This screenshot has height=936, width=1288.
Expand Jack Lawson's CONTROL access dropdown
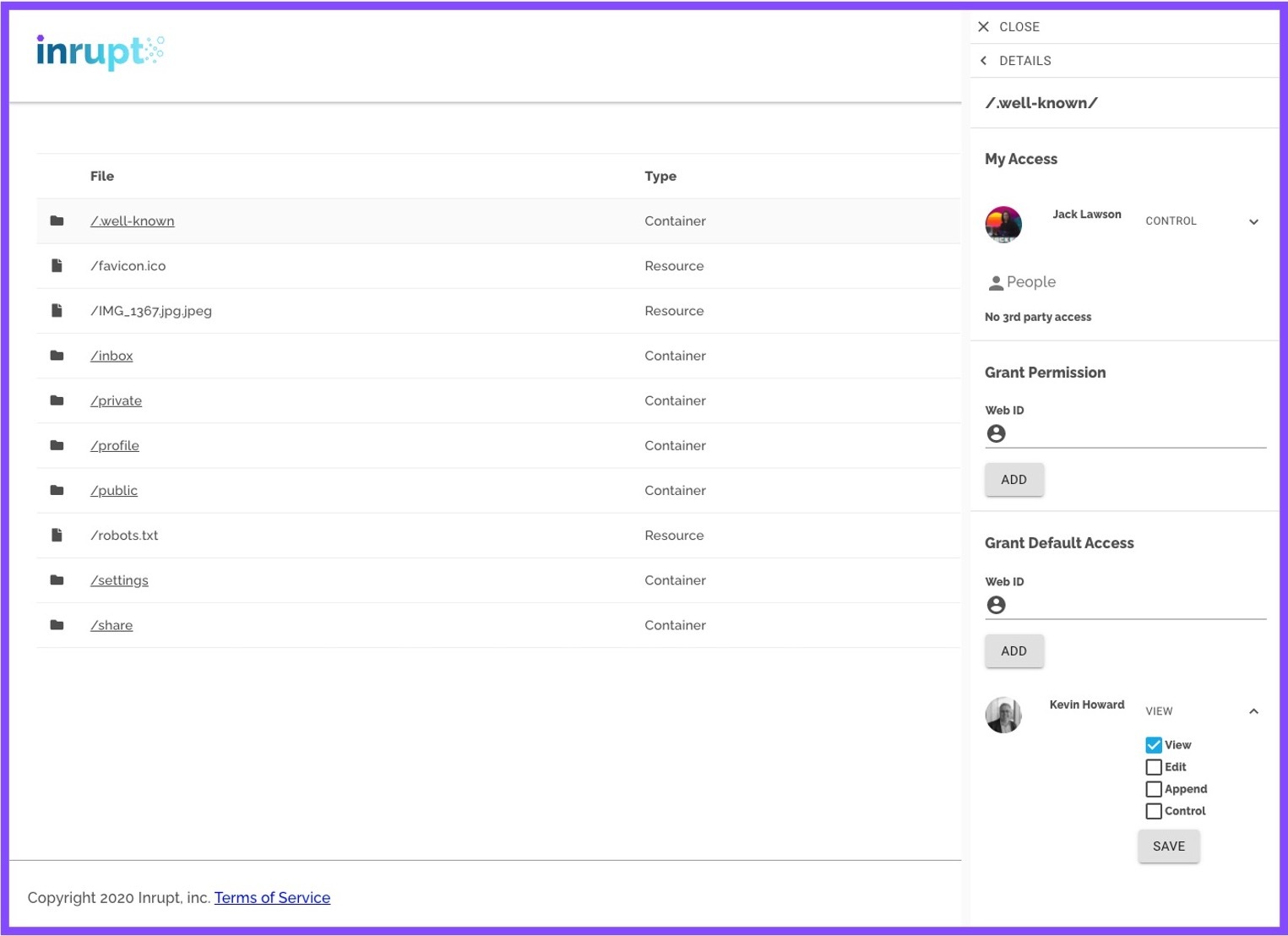[x=1253, y=221]
